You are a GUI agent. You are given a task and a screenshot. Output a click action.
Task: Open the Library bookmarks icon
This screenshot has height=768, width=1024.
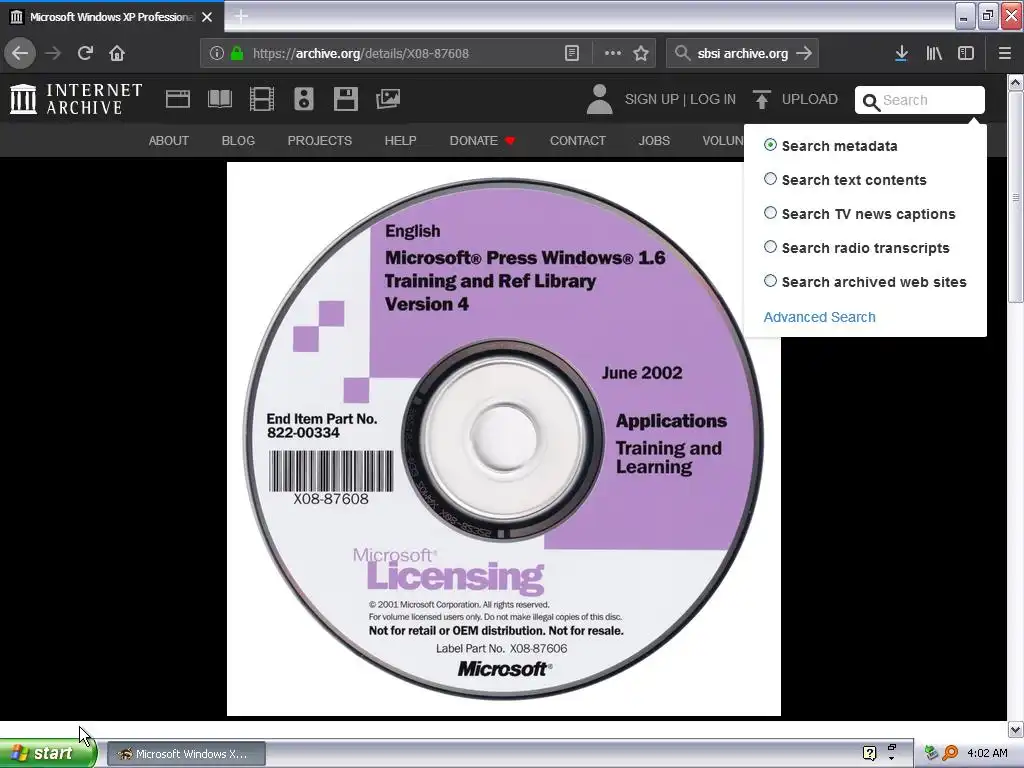(x=934, y=54)
